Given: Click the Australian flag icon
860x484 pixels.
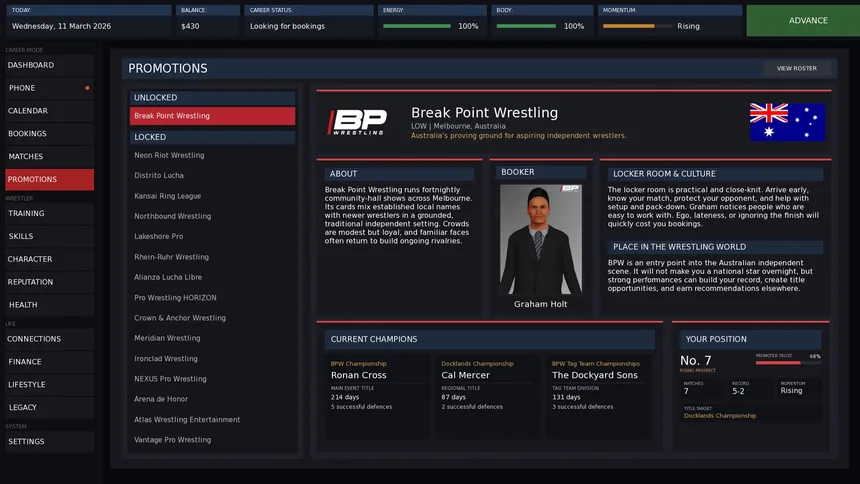Looking at the screenshot, I should (787, 122).
